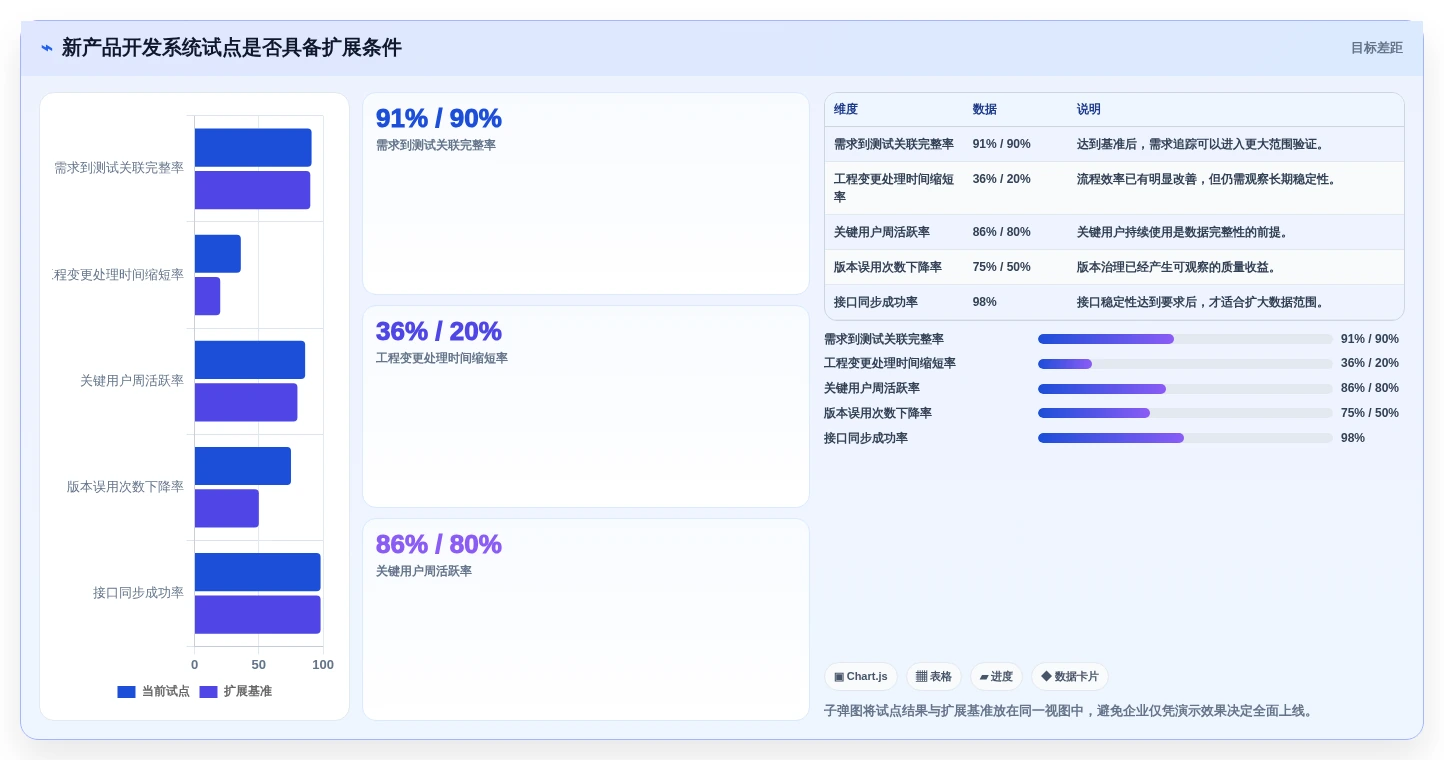
Task: Select the 数据卡片 tag chip
Action: (x=1070, y=677)
